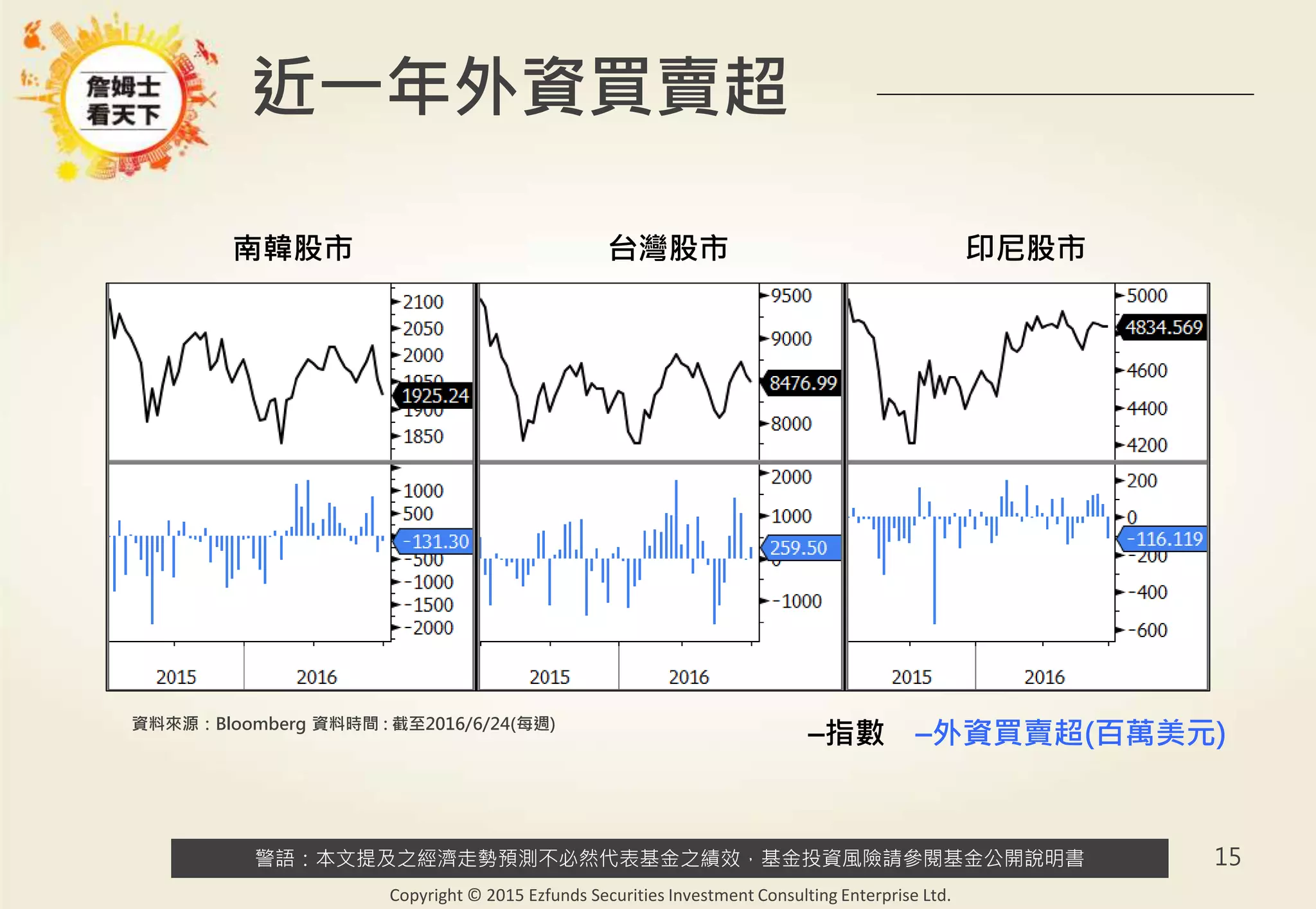Screen dimensions: 1316x909
Task: Click the 2100 axis tick on Korea chart
Action: click(x=423, y=302)
